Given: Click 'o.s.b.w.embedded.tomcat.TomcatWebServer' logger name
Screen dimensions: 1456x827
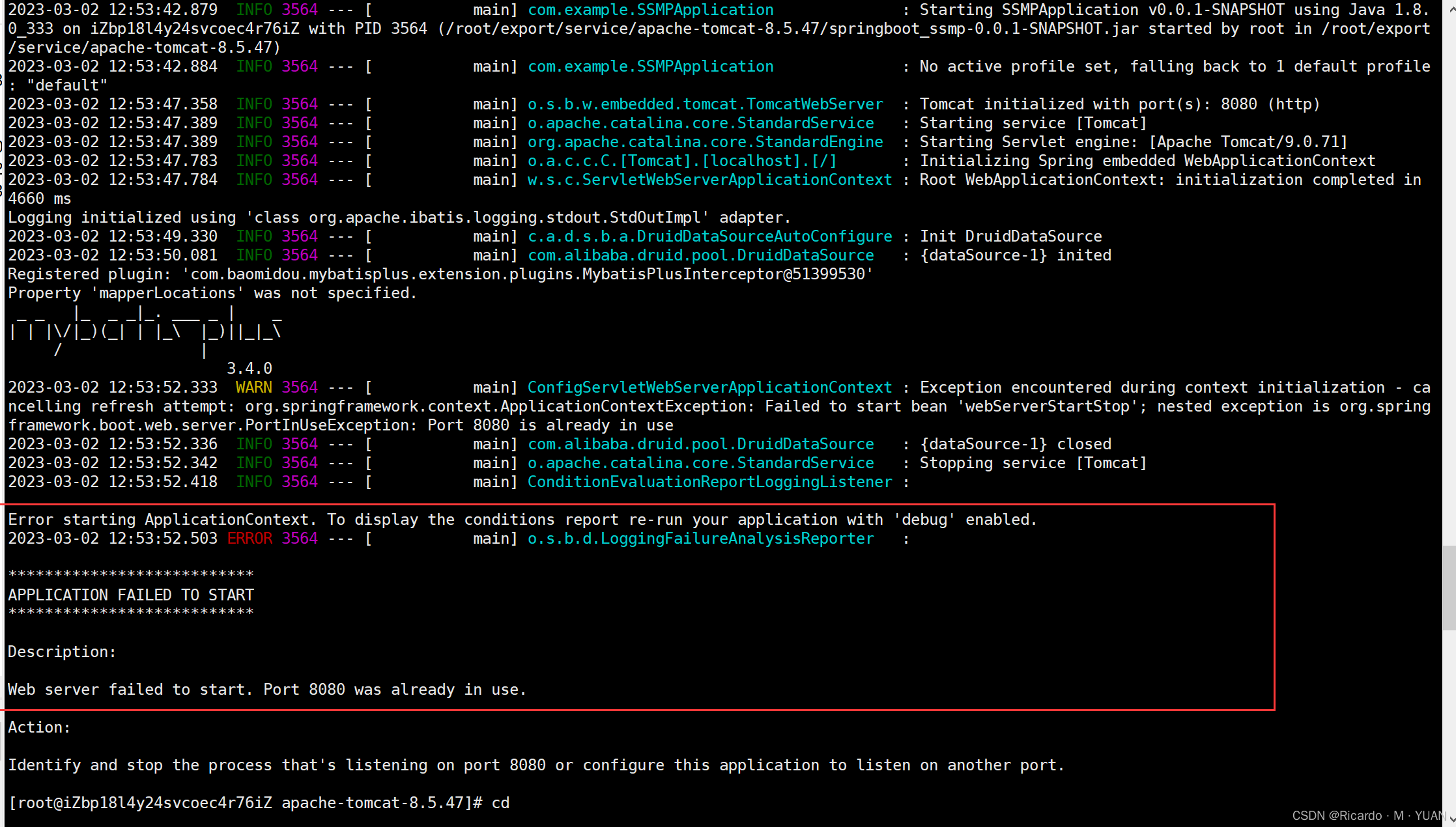Looking at the screenshot, I should [x=705, y=104].
